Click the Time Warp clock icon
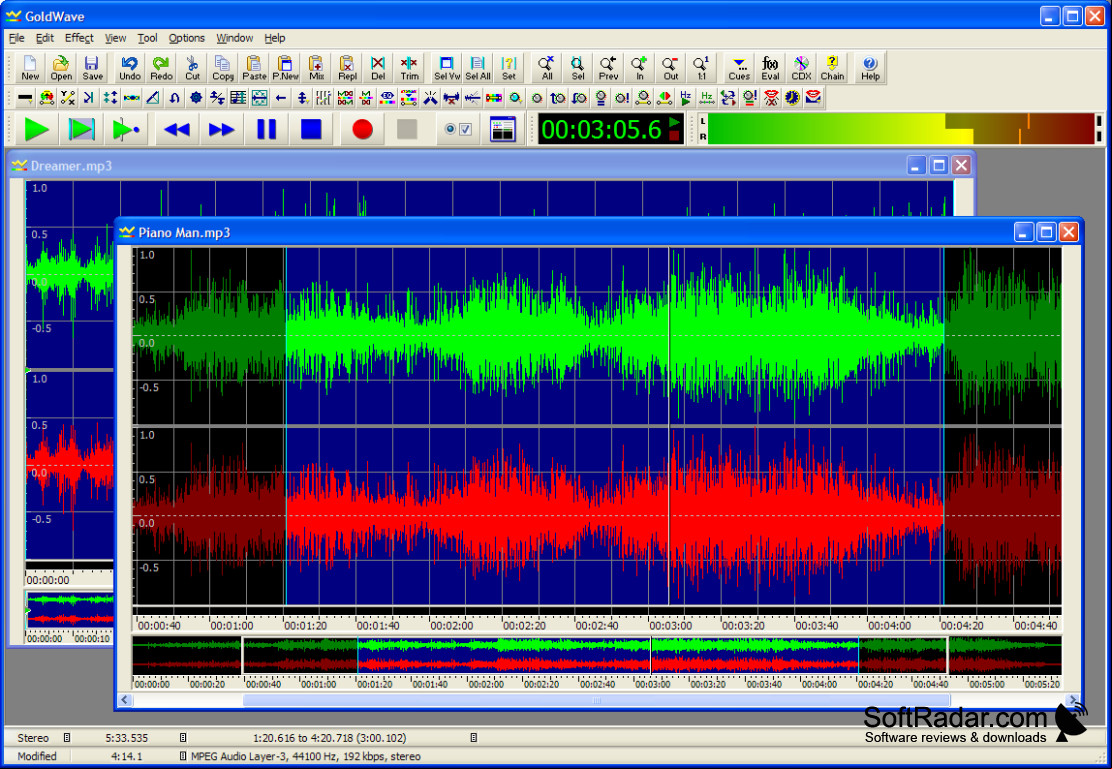Screen dimensions: 1112x769 click(x=792, y=97)
